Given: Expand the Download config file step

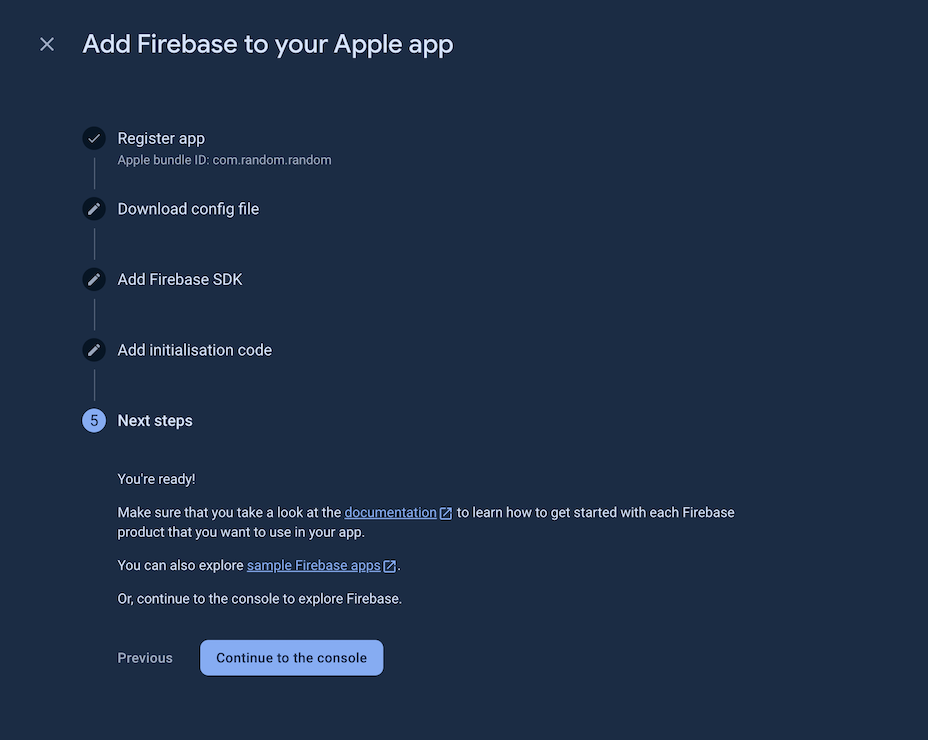Looking at the screenshot, I should 188,209.
